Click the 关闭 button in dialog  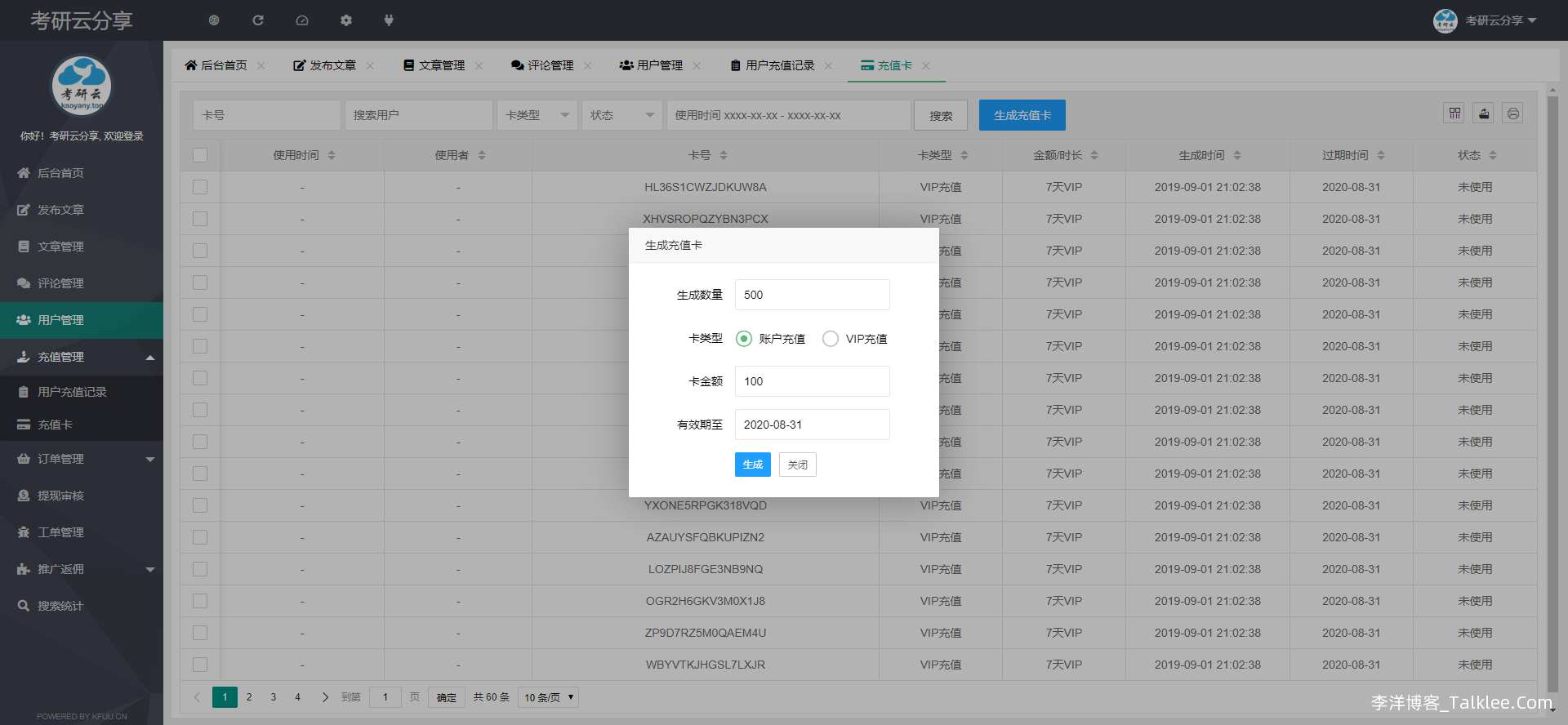click(797, 465)
